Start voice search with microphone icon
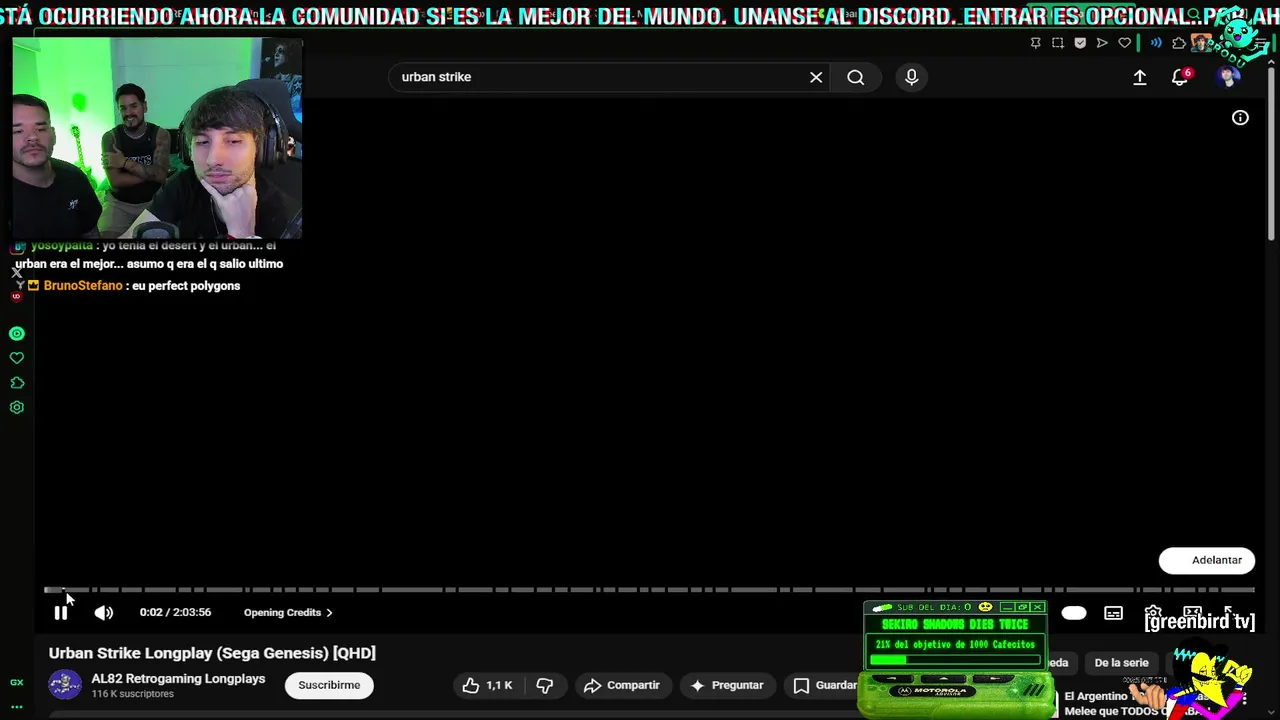 tap(911, 77)
